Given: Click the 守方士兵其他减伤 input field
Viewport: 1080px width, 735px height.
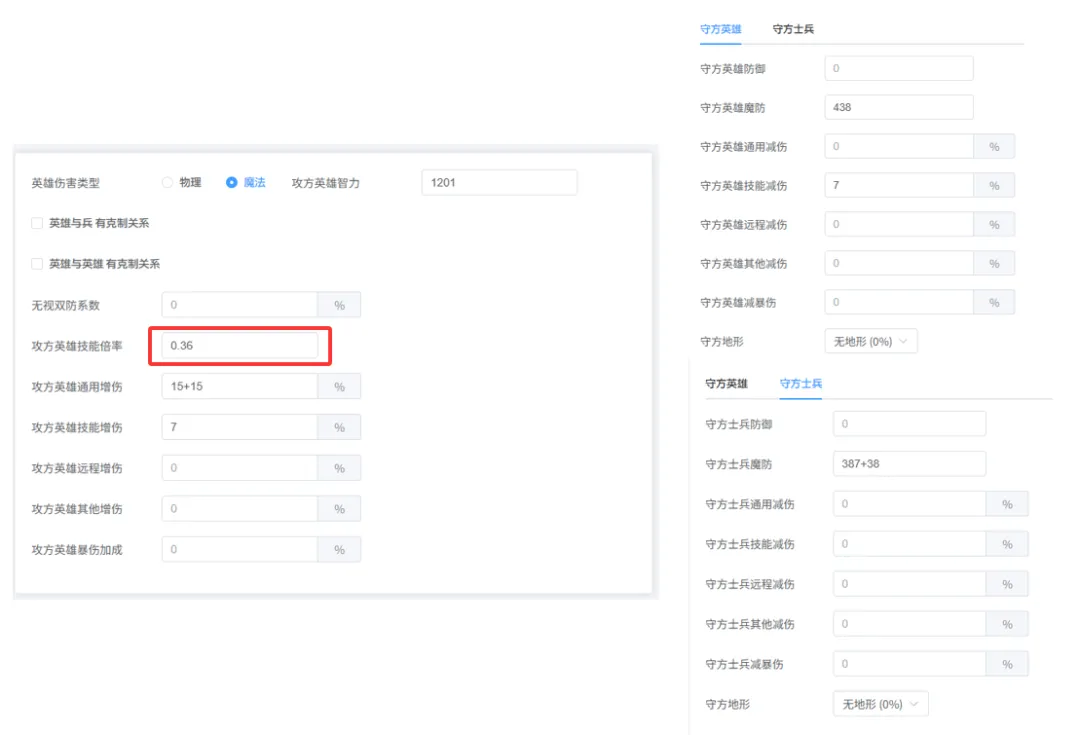Looking at the screenshot, I should [909, 623].
